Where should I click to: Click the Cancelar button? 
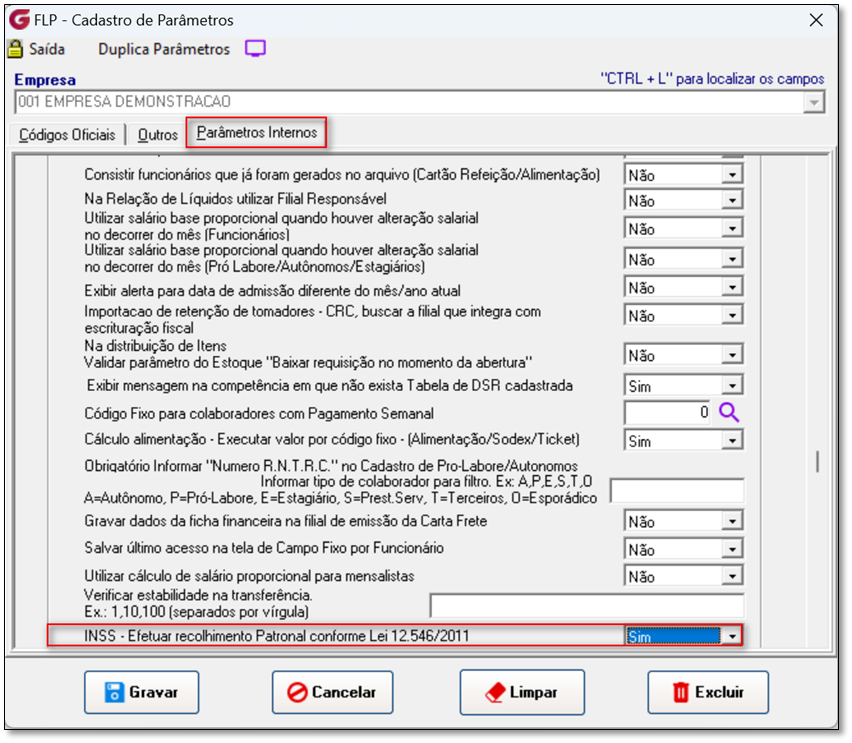[x=333, y=692]
